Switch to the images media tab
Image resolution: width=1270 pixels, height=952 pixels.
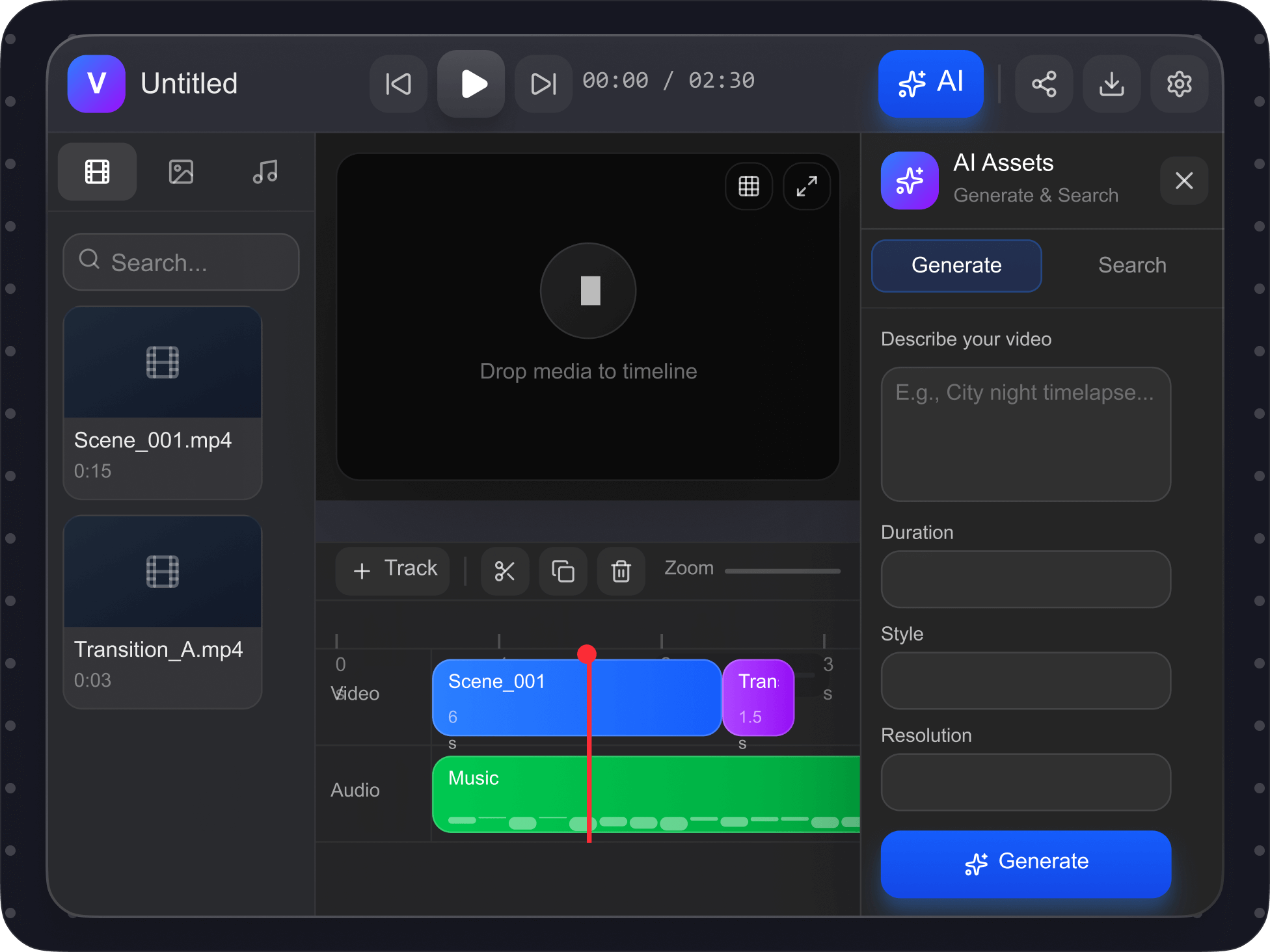click(x=181, y=172)
